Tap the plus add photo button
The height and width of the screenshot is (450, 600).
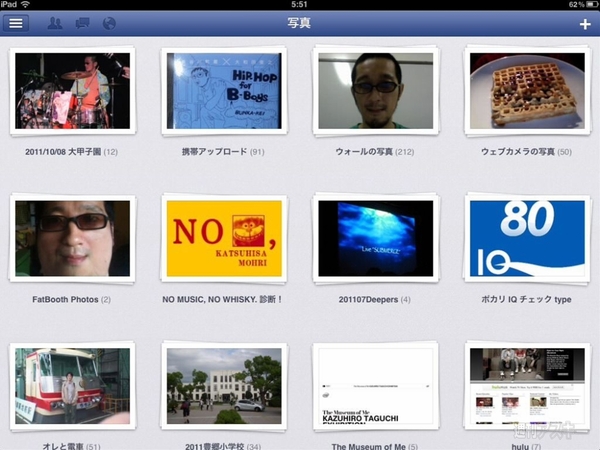click(x=585, y=24)
